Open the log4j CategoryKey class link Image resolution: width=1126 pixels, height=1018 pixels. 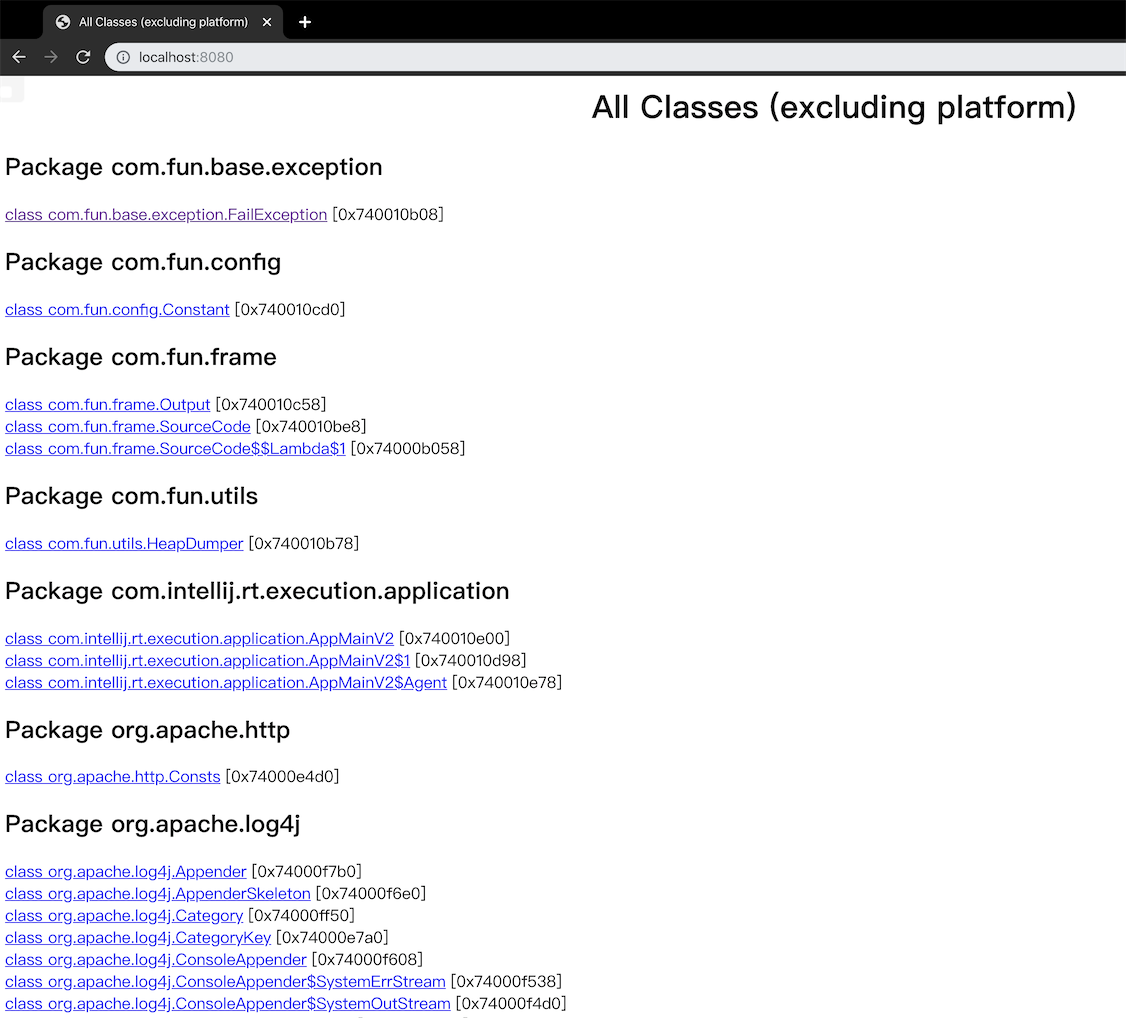138,938
